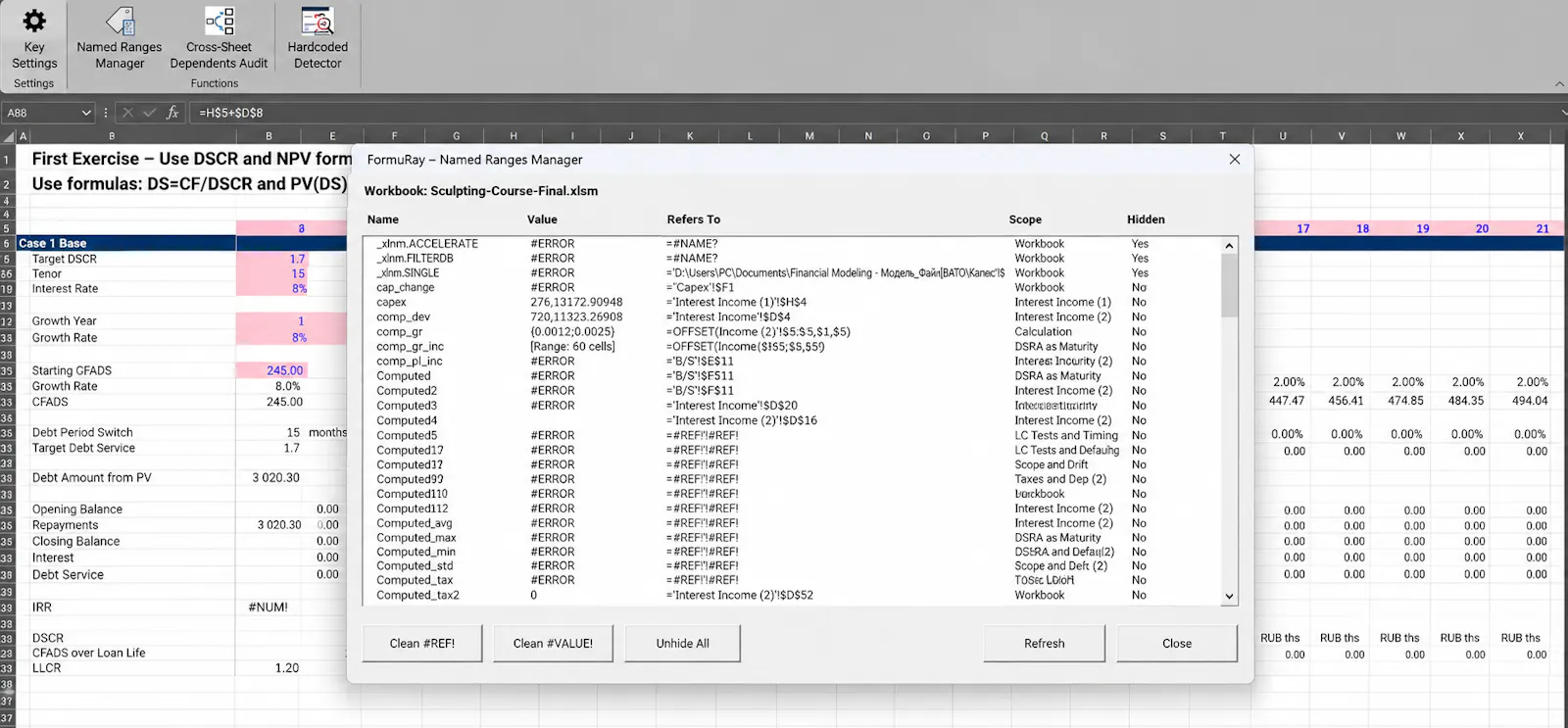
Task: Click the formula bar options dots icon
Action: (106, 113)
